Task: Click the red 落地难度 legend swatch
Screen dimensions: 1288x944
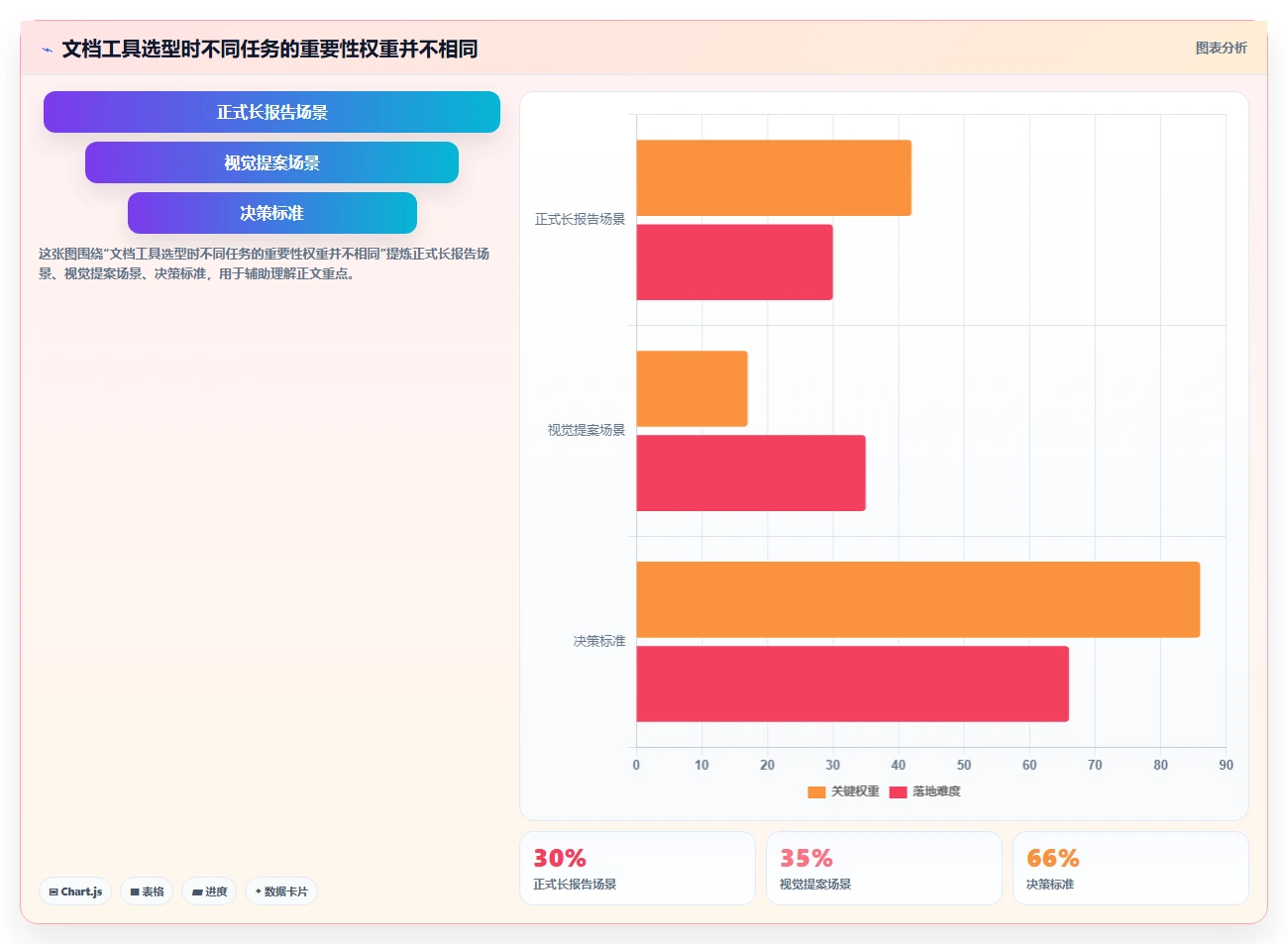Action: coord(898,791)
